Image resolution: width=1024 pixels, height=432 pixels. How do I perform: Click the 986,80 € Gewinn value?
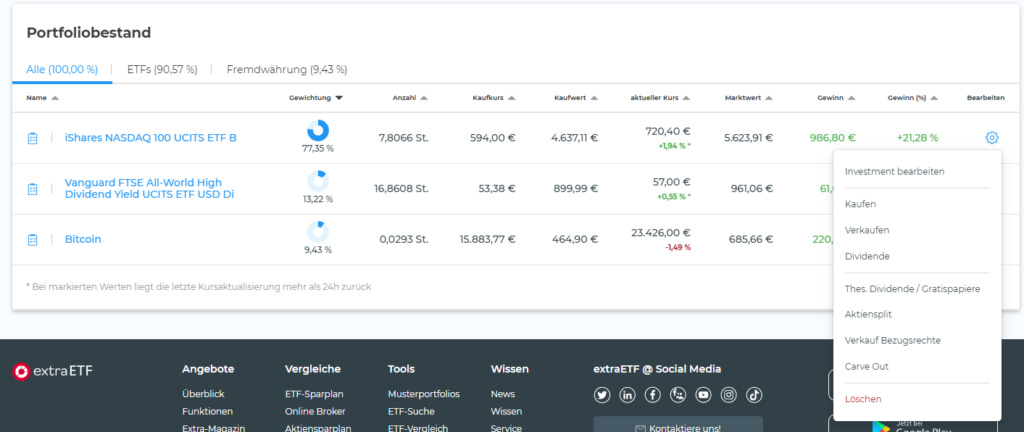833,138
